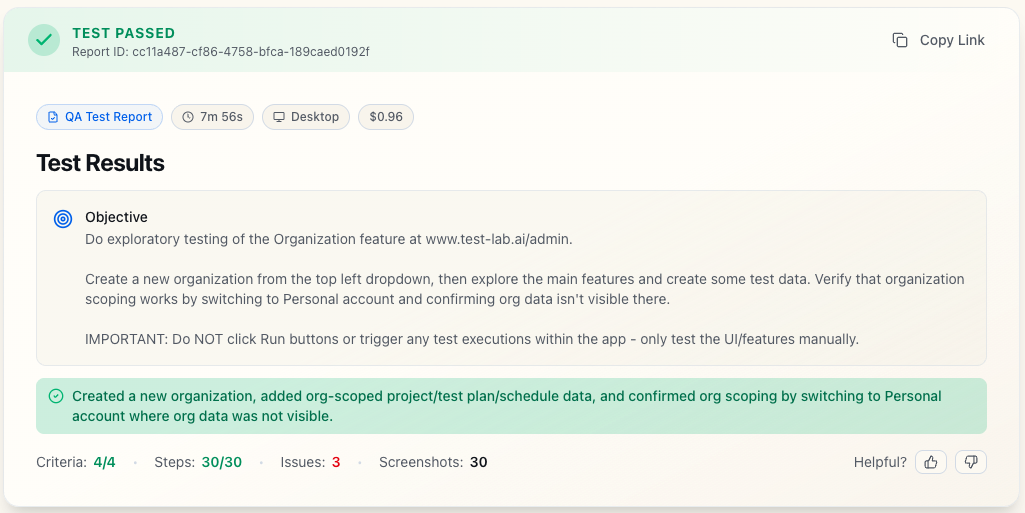Image resolution: width=1025 pixels, height=513 pixels.
Task: Click the check circle in summary banner
Action: coord(56,396)
